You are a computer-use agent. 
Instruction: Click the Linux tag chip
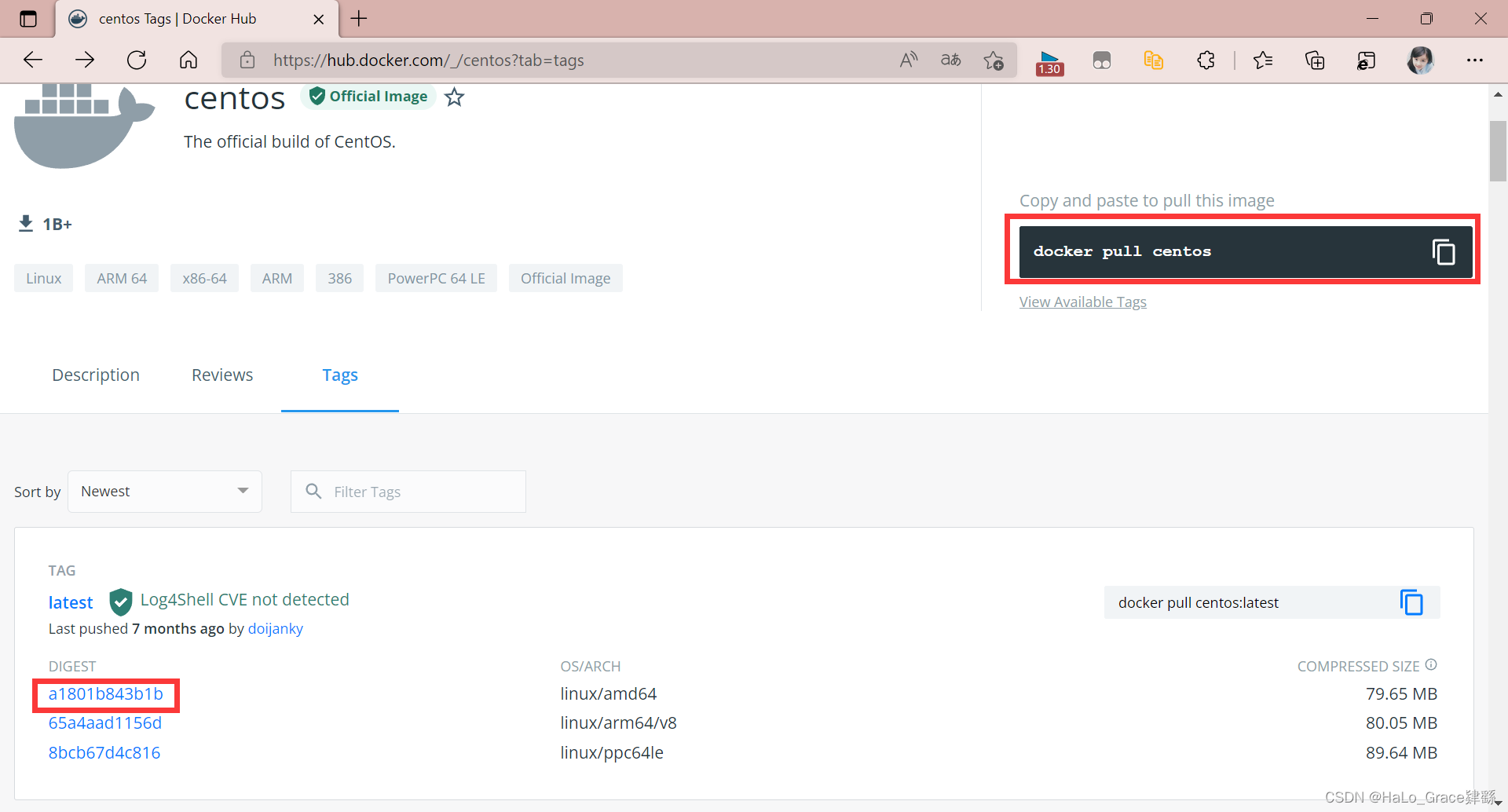pyautogui.click(x=43, y=279)
